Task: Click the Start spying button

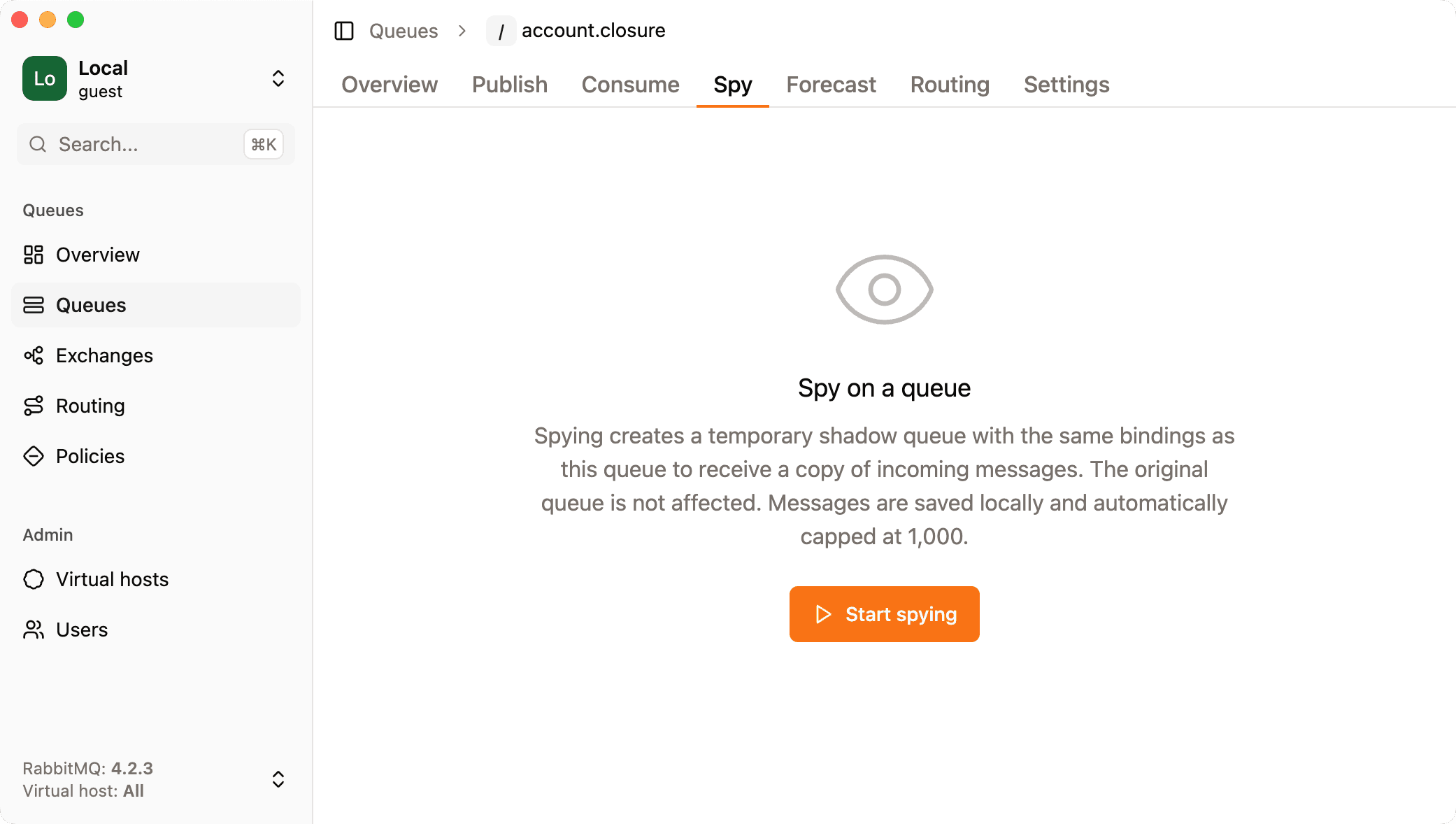Action: pyautogui.click(x=884, y=614)
